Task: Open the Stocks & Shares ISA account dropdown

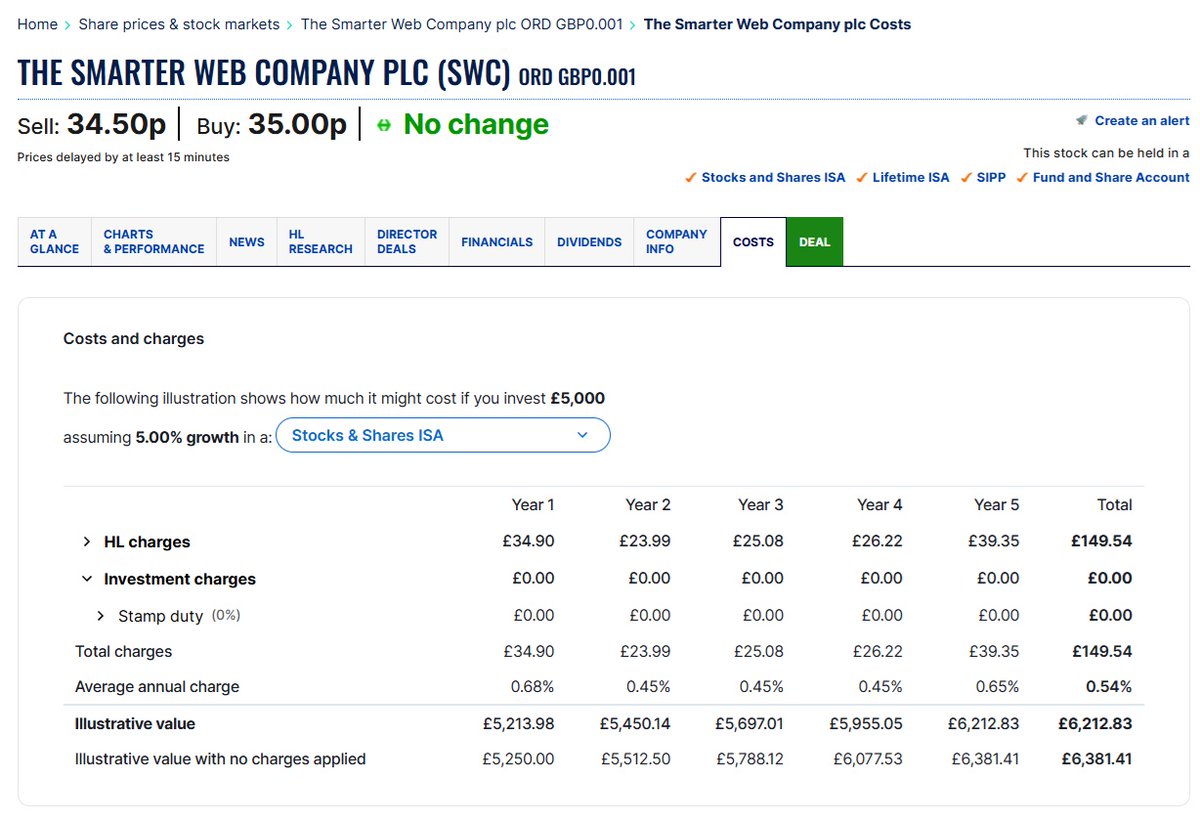Action: [442, 435]
